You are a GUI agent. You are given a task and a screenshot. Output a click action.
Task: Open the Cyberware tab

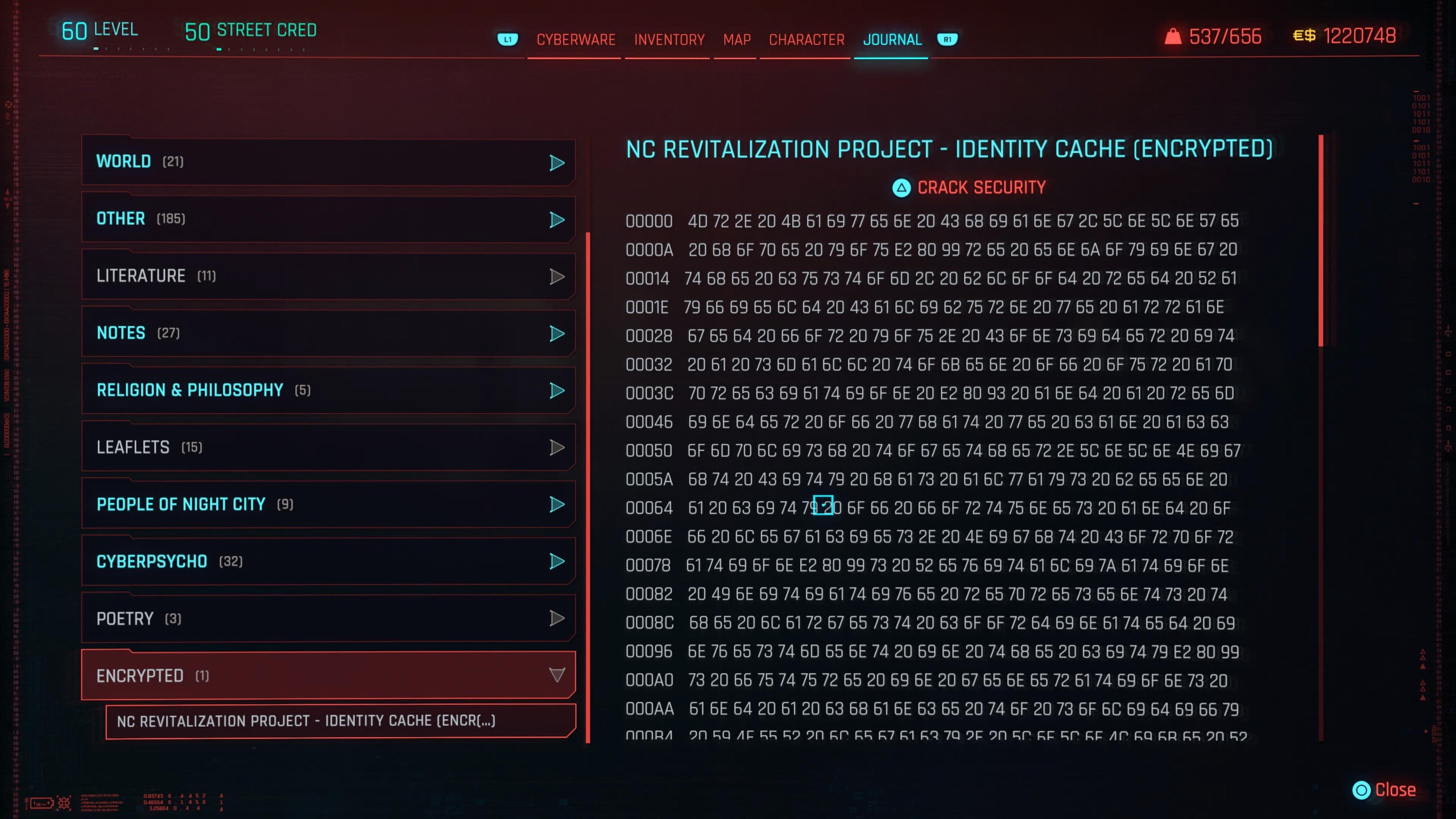[576, 40]
